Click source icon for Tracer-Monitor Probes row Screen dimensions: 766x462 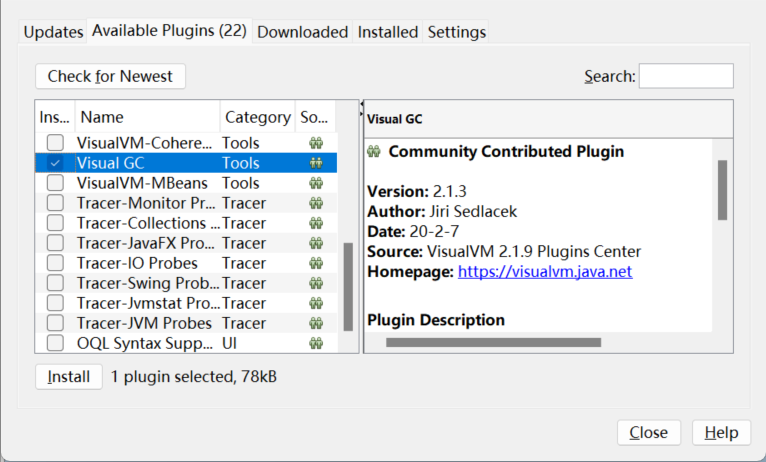coord(316,203)
